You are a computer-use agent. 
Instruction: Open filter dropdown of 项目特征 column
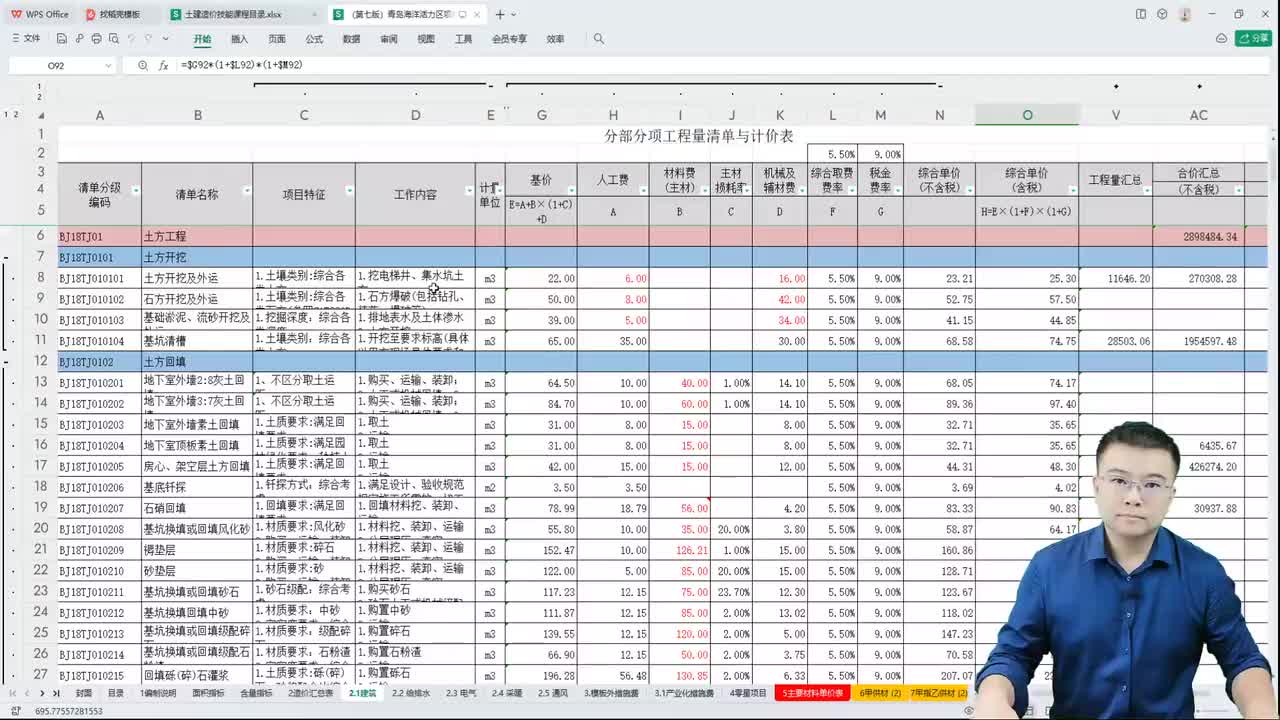(x=349, y=190)
